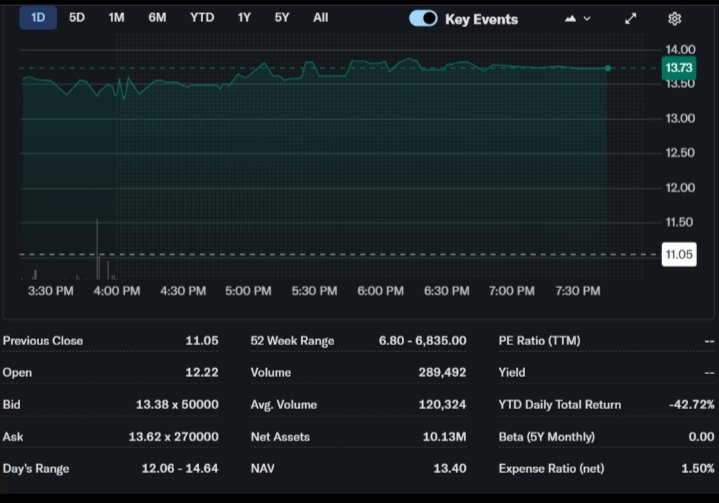This screenshot has height=503, width=719.
Task: Choose YTD chart range
Action: click(x=201, y=17)
